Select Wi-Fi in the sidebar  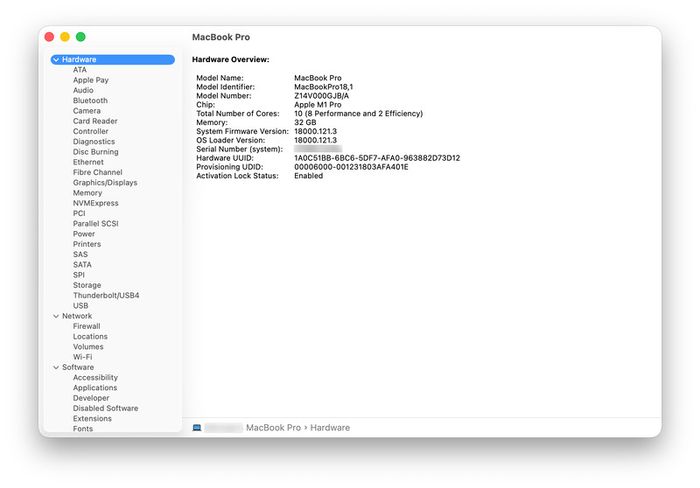(x=83, y=357)
